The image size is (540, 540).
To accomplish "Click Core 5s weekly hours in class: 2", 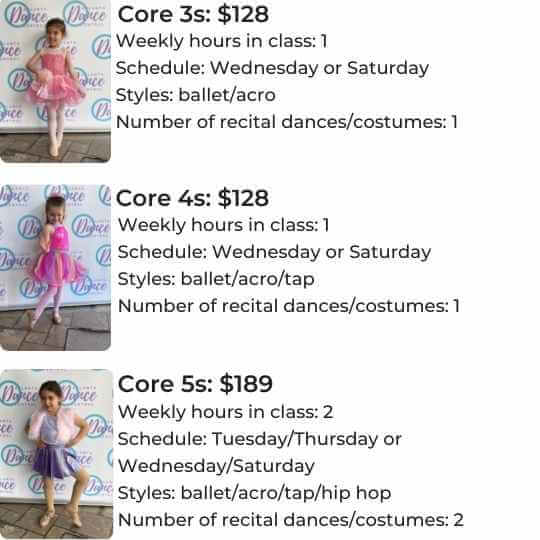I will coord(226,412).
